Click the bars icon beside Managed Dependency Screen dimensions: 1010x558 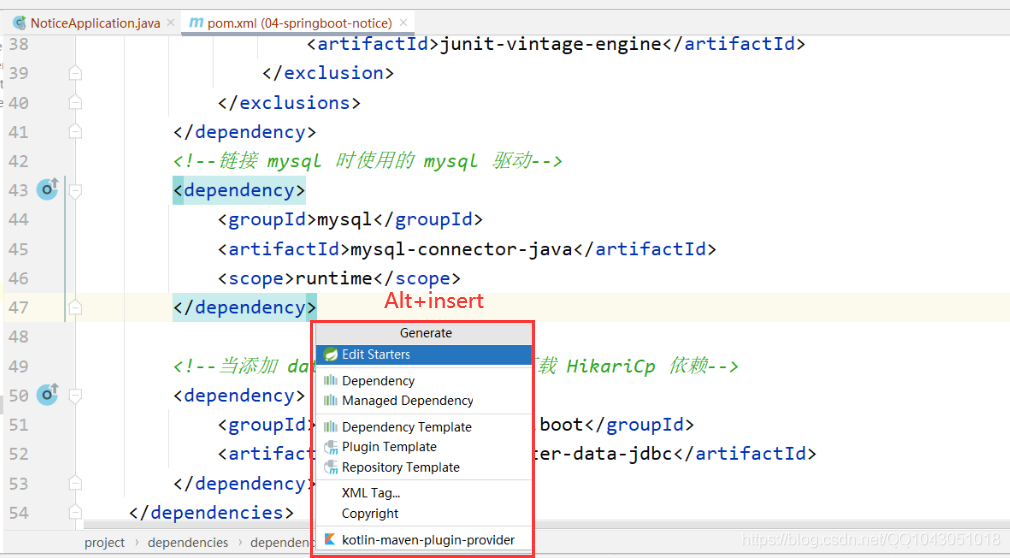(330, 400)
